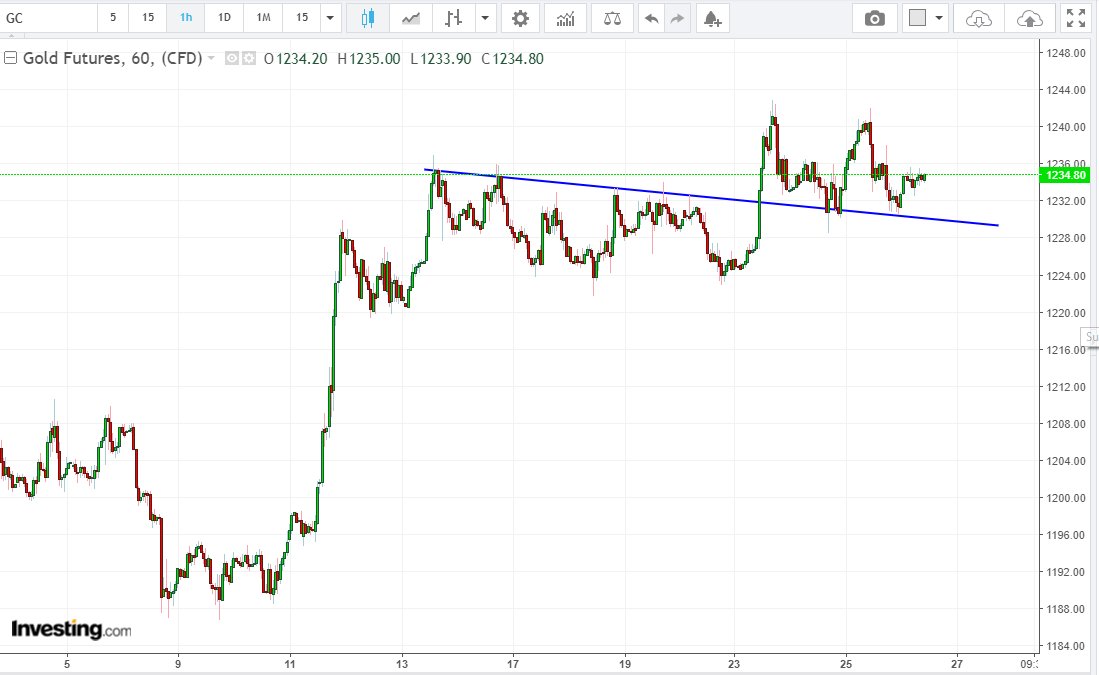The image size is (1099, 675).
Task: Select the 1h interval
Action: point(186,18)
